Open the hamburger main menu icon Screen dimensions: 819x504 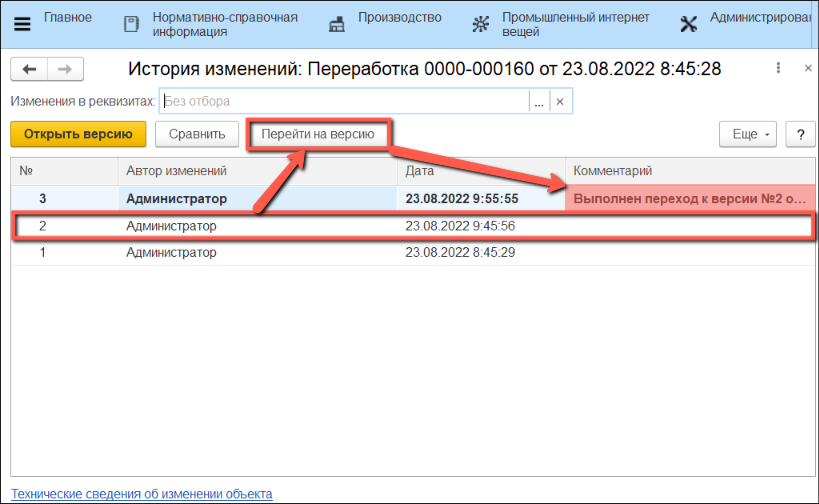click(x=21, y=24)
